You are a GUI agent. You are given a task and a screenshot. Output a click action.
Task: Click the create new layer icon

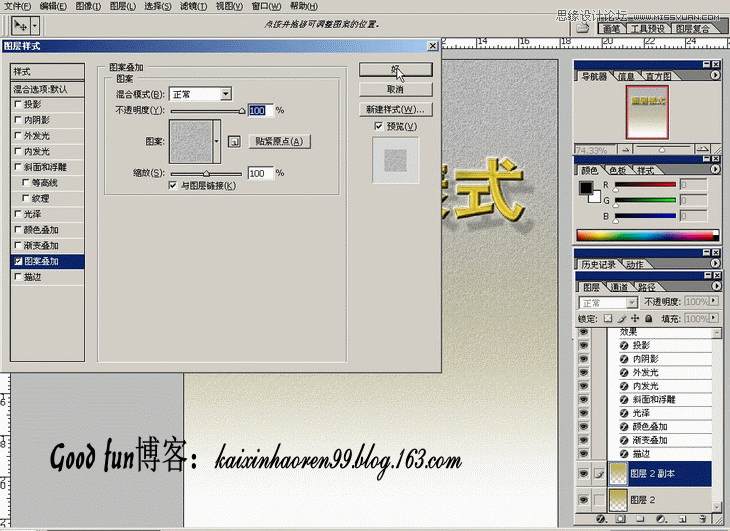(x=683, y=518)
